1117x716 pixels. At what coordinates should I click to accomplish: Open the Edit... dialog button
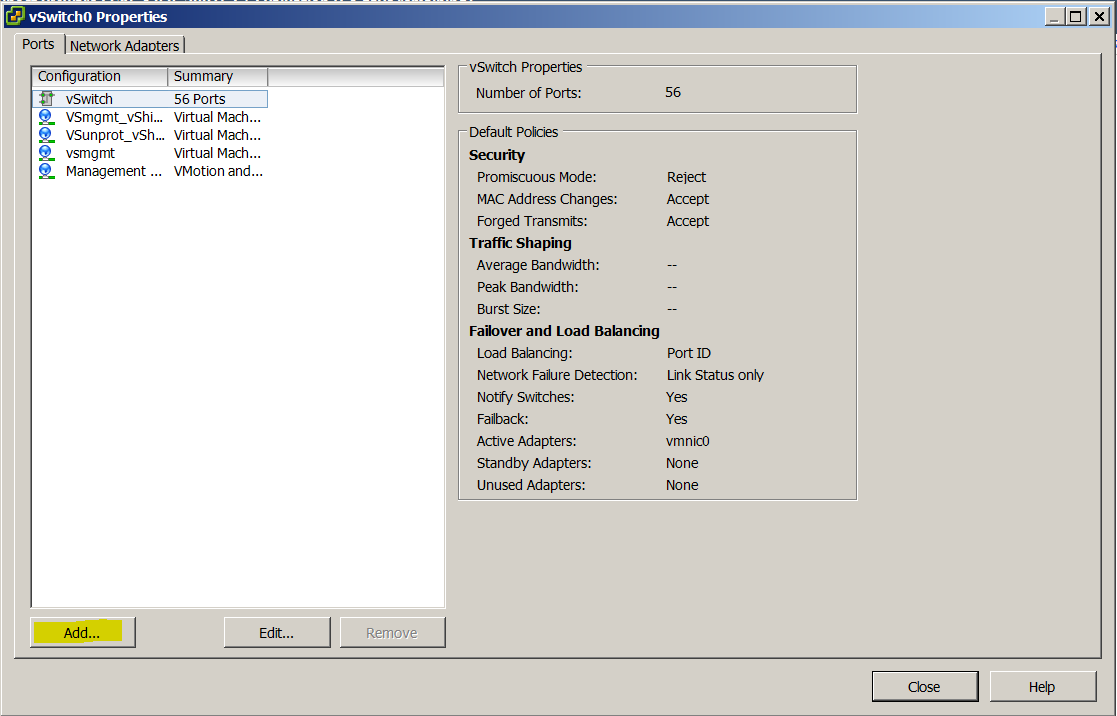[x=277, y=632]
